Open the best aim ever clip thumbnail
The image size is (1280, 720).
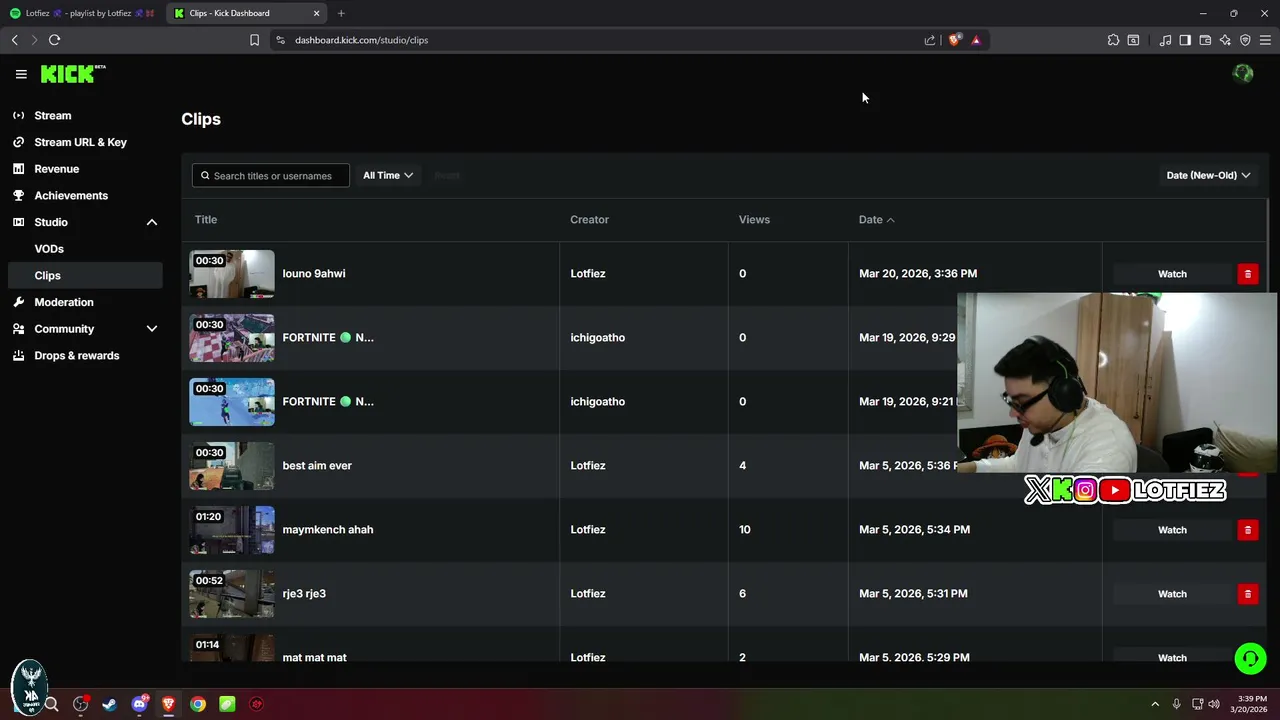point(232,466)
